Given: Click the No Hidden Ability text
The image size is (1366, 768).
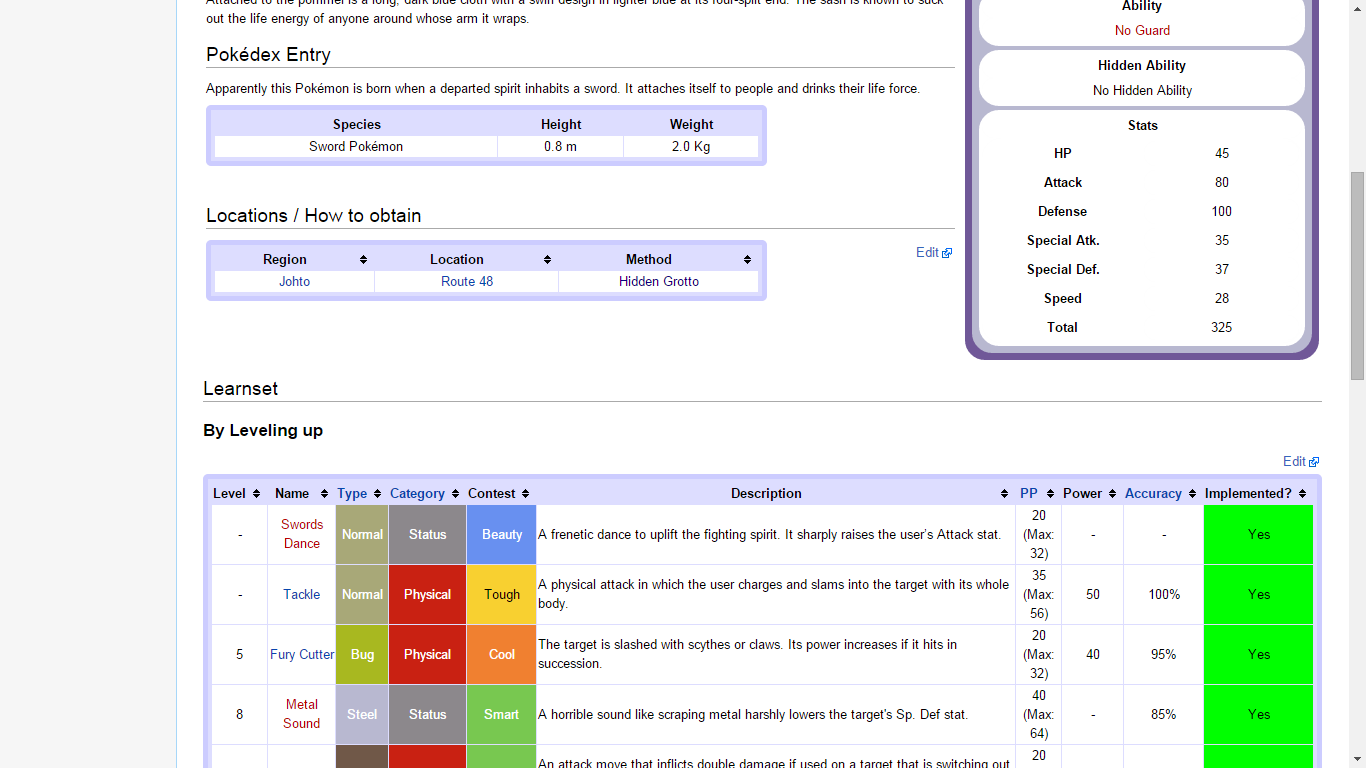Looking at the screenshot, I should coord(1142,91).
